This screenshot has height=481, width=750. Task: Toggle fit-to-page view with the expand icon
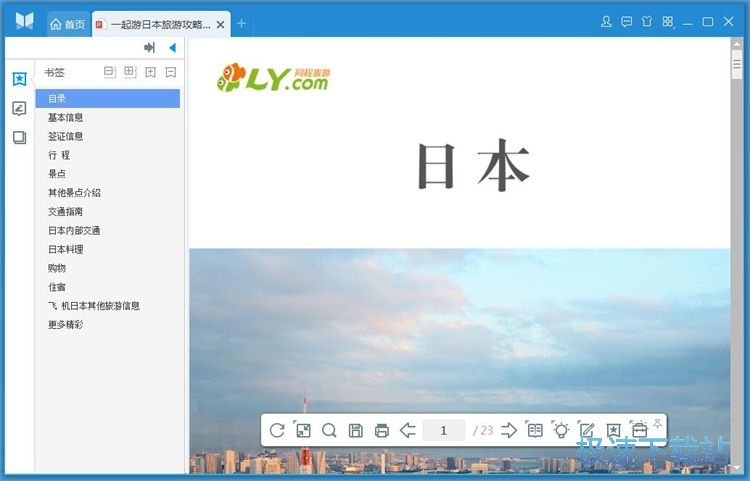tap(303, 430)
